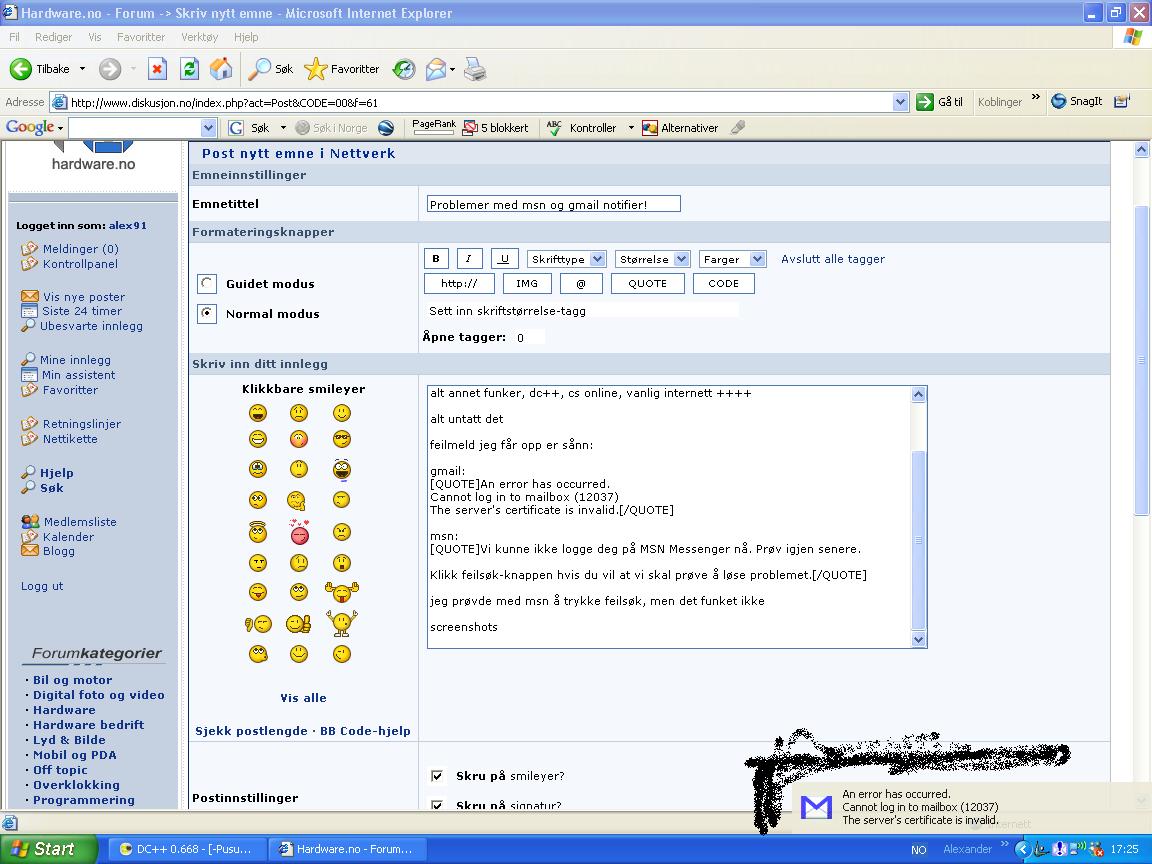Refresh the page with green arrows icon

click(190, 69)
